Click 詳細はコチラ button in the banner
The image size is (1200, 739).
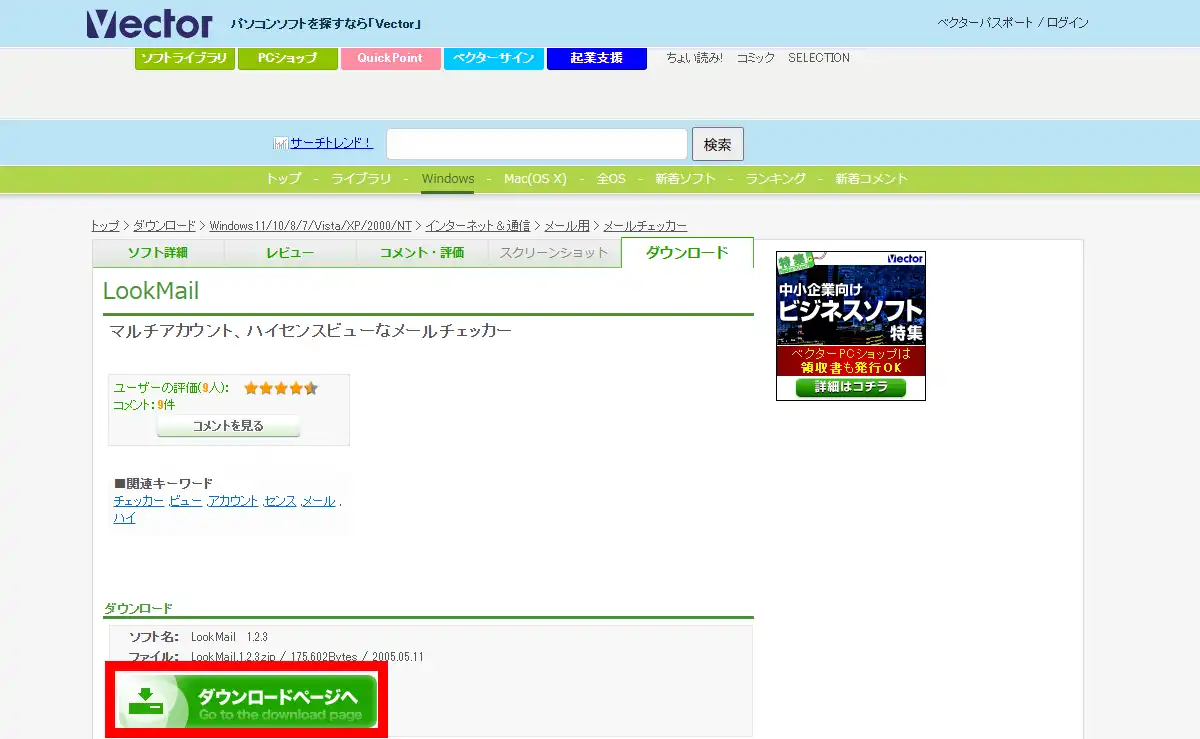click(851, 387)
